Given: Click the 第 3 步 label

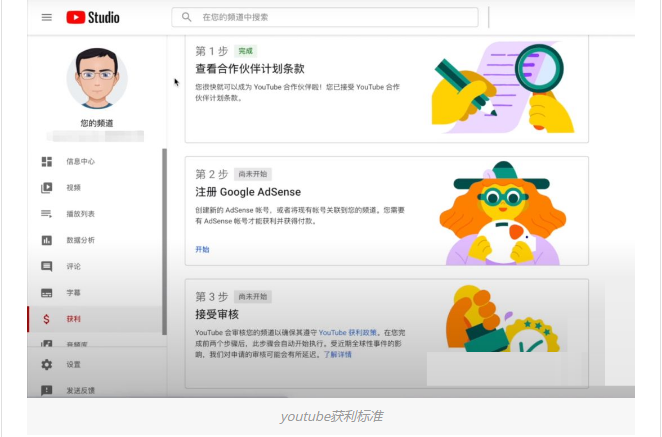Looking at the screenshot, I should click(x=212, y=296).
